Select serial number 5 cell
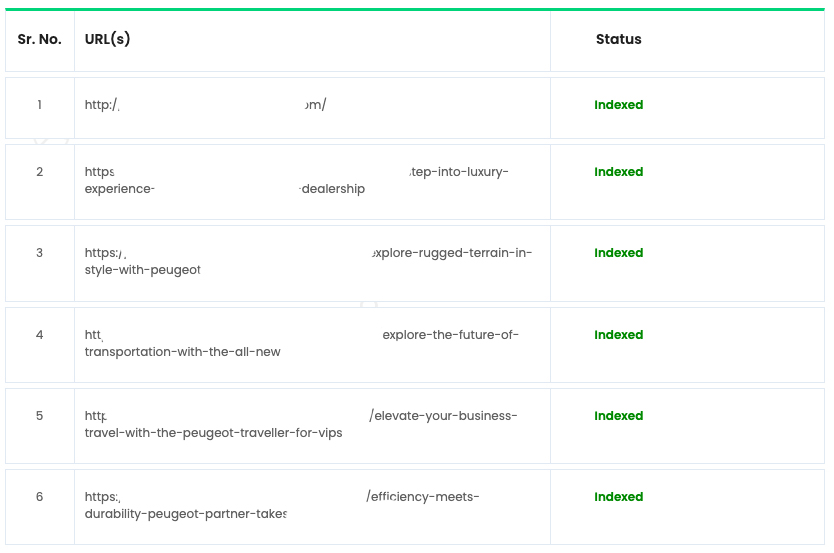Viewport: 834px width, 553px height. coord(39,425)
